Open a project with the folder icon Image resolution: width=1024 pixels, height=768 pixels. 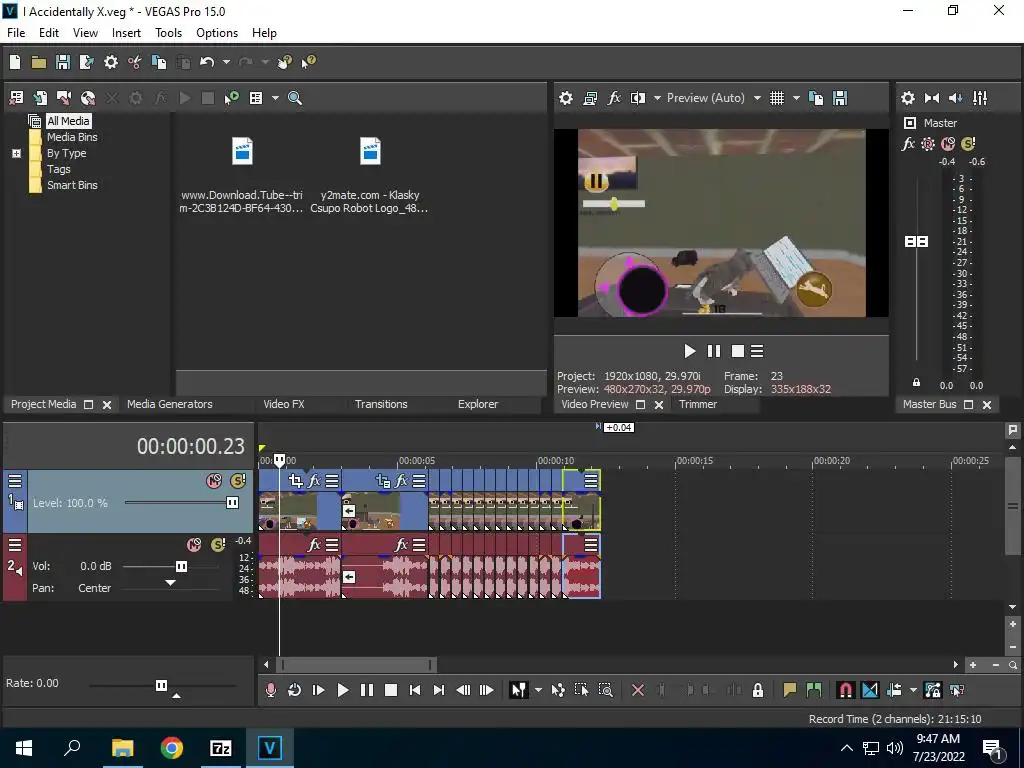click(39, 62)
